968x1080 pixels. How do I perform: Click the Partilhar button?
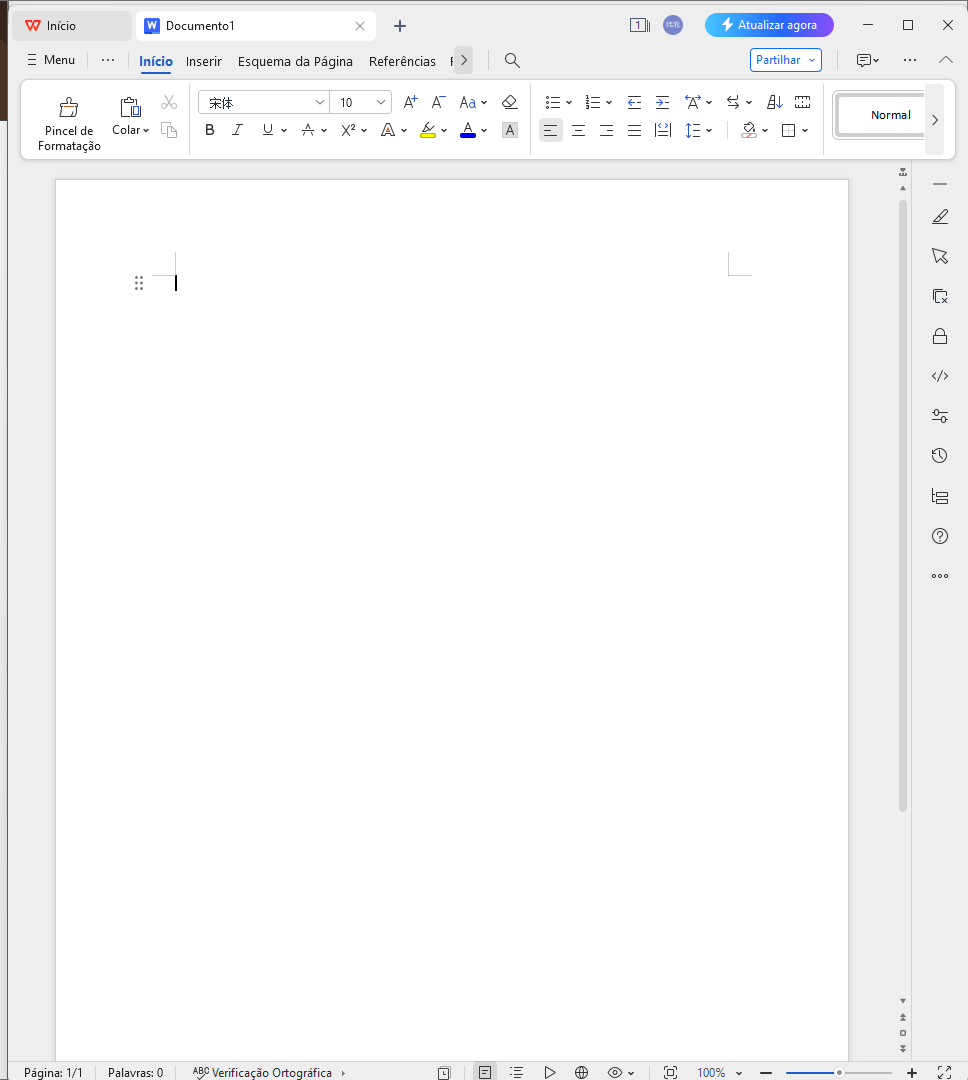[785, 60]
